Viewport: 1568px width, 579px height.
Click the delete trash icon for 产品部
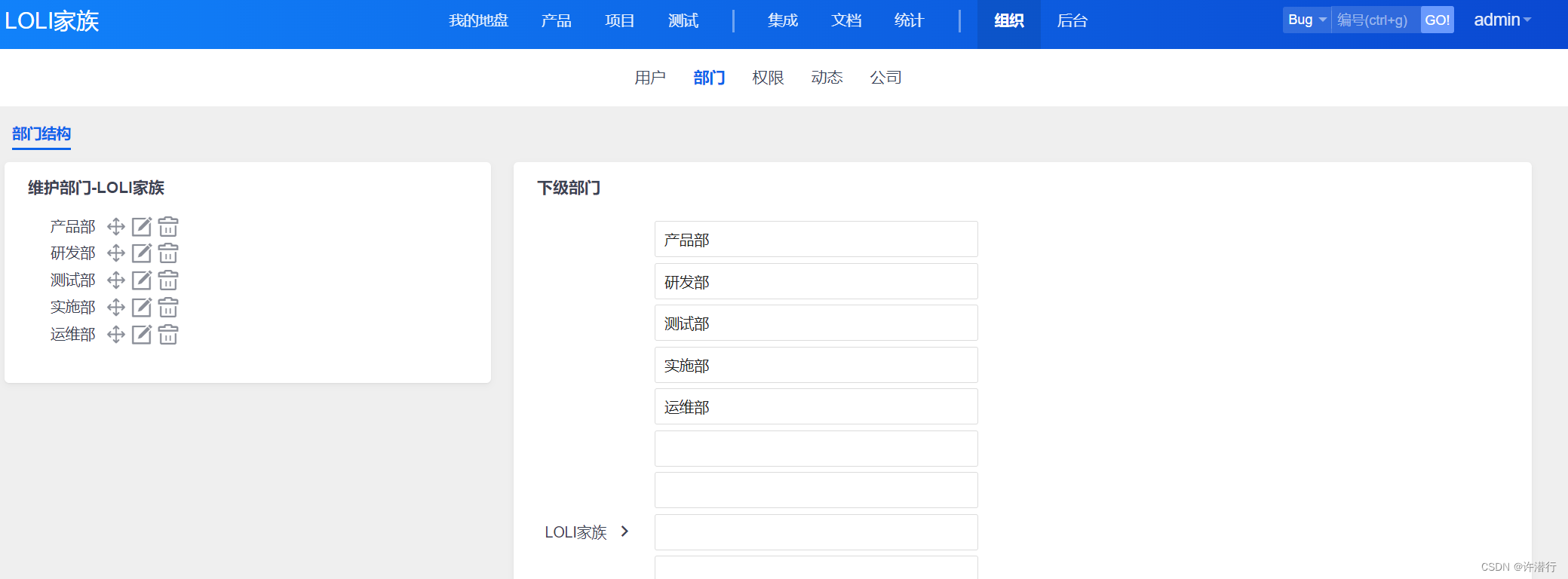click(168, 226)
